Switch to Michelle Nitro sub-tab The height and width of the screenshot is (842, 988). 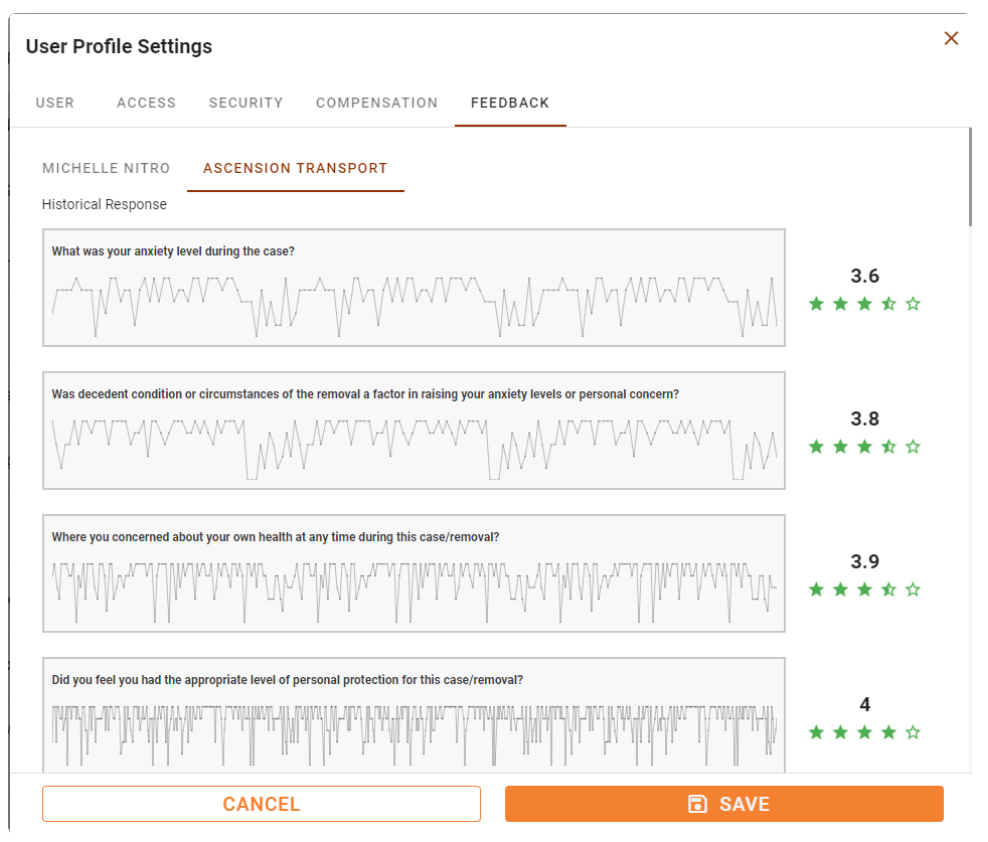coord(106,169)
